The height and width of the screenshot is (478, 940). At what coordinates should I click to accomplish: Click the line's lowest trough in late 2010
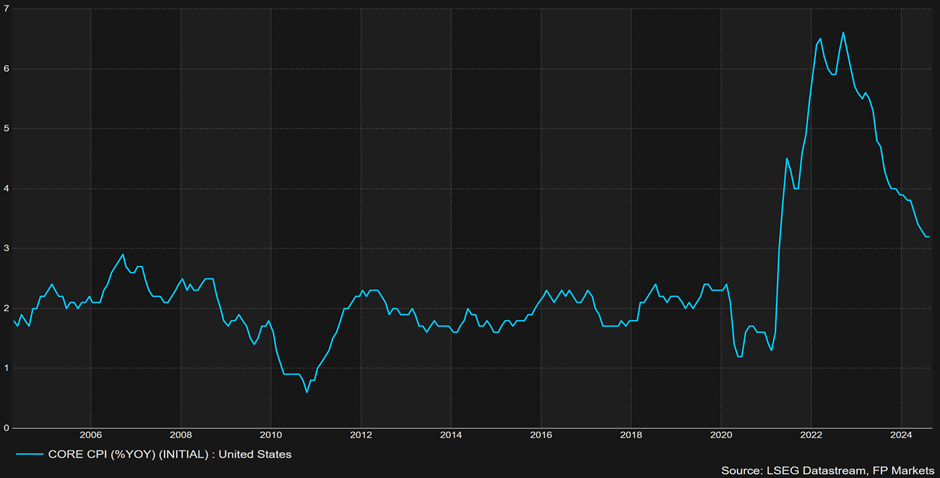[306, 392]
